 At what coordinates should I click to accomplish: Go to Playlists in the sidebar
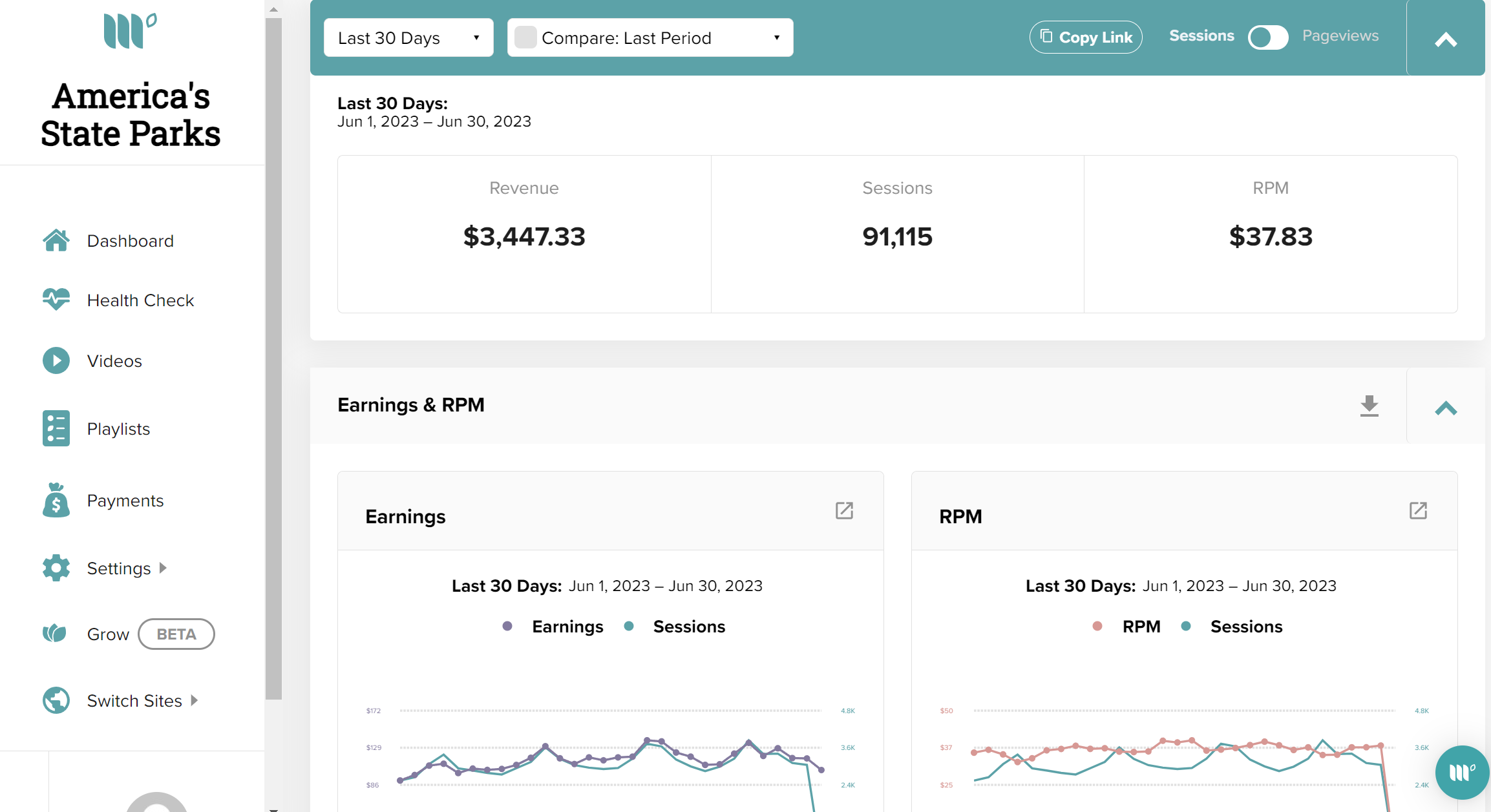(x=118, y=429)
